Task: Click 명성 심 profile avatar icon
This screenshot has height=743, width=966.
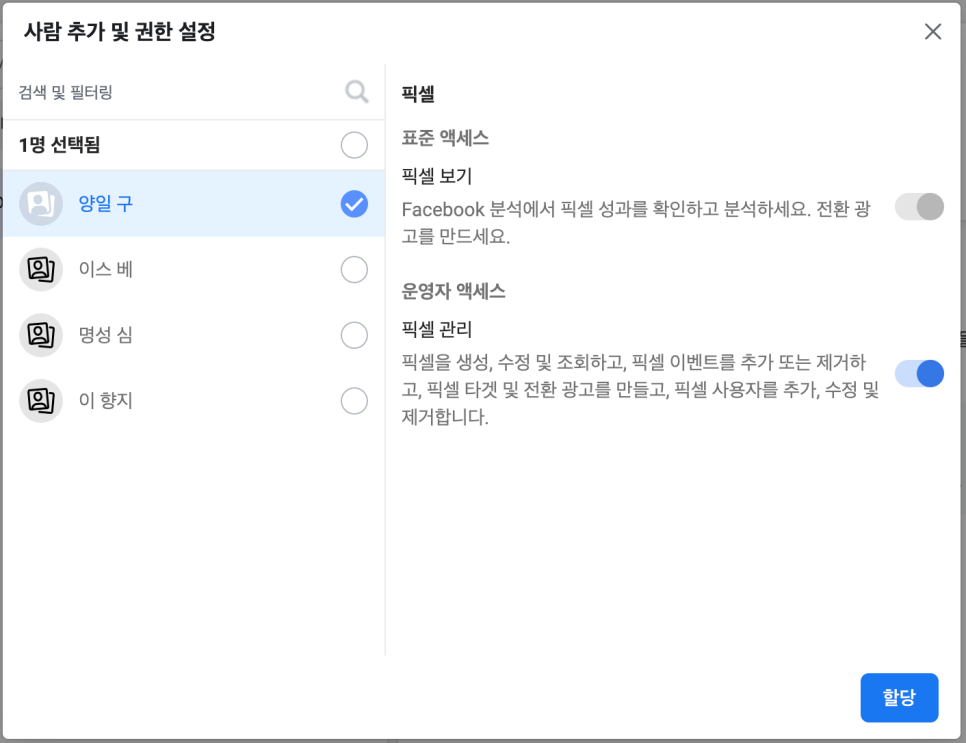Action: [x=41, y=335]
